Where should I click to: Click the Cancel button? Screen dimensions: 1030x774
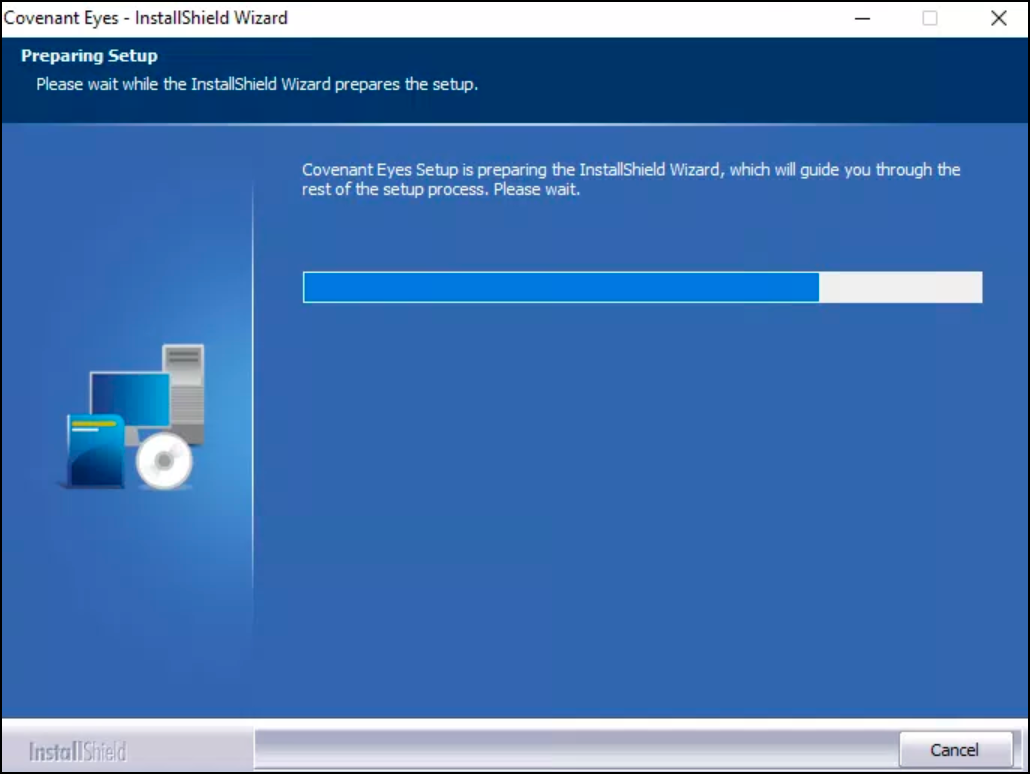[x=955, y=750]
